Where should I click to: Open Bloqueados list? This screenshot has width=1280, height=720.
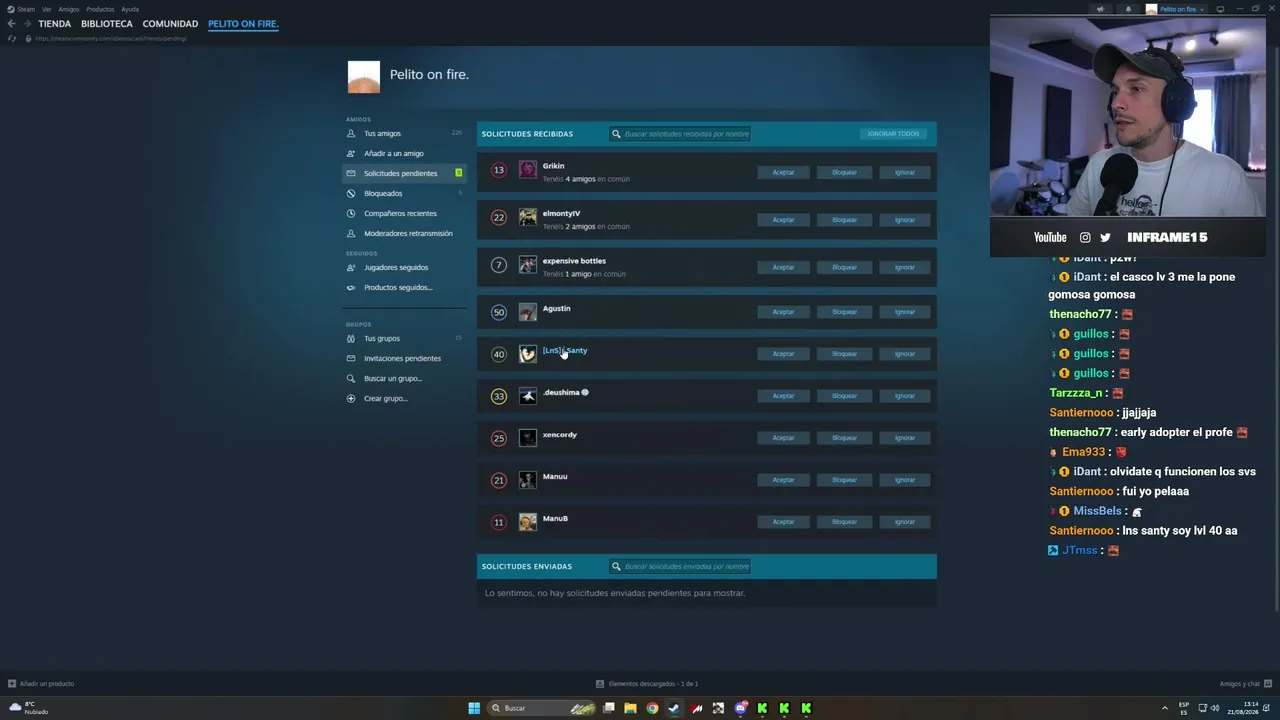(404, 194)
